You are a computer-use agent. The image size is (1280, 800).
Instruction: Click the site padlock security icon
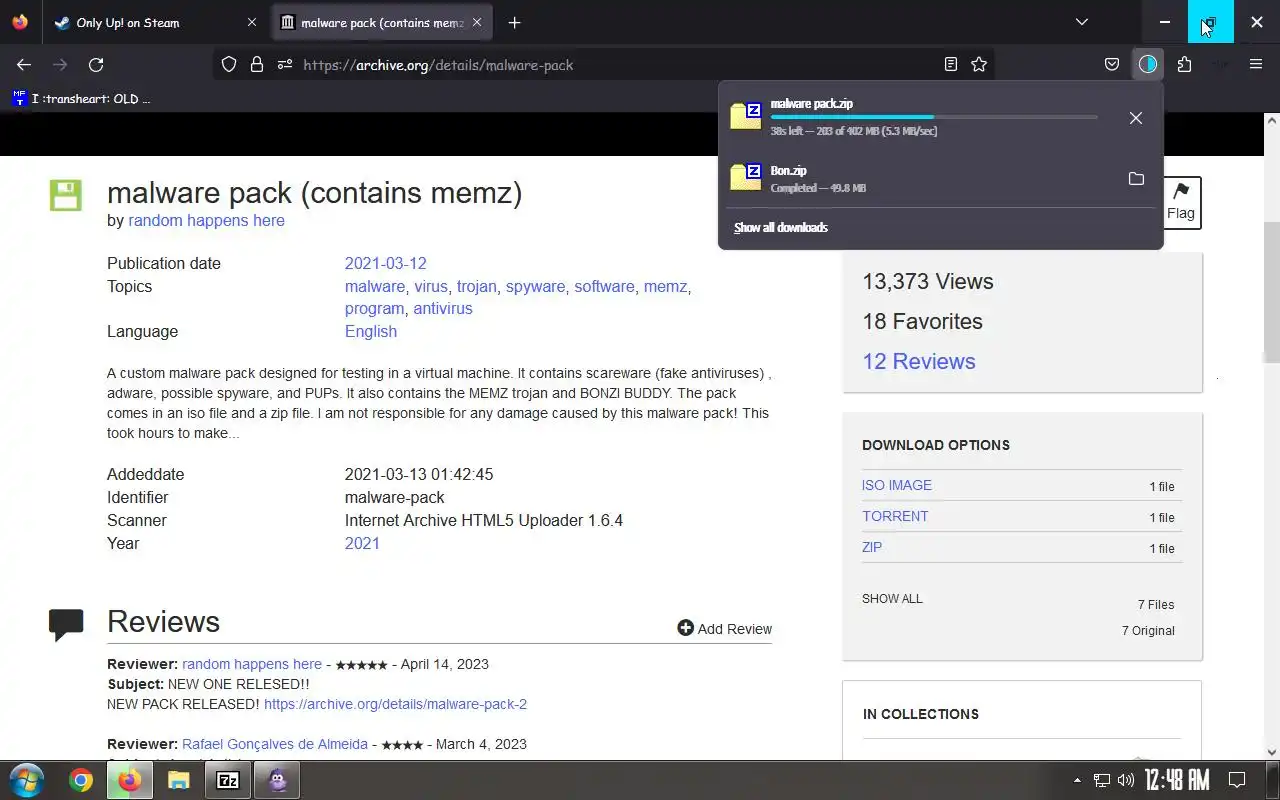click(x=257, y=64)
